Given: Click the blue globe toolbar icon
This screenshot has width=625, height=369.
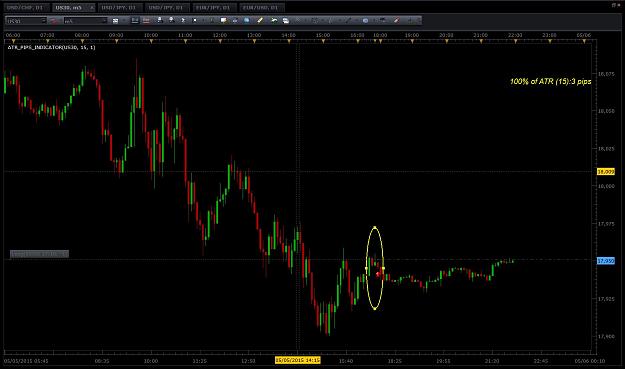Looking at the screenshot, I should (x=247, y=20).
